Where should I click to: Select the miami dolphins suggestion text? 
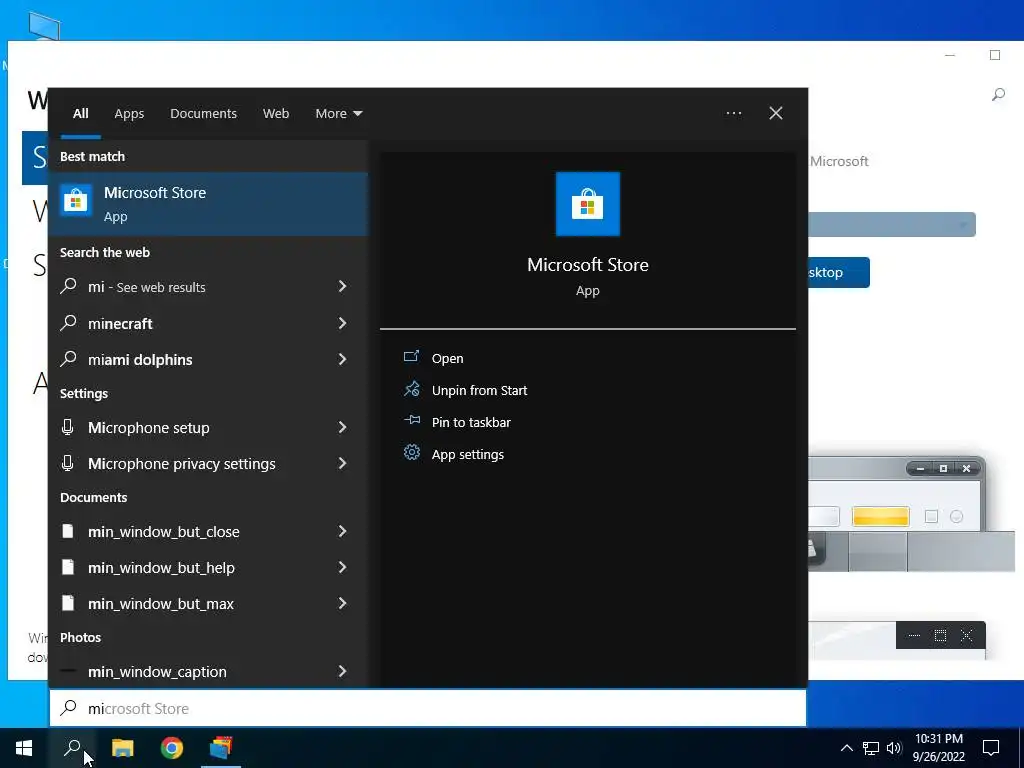coord(140,359)
